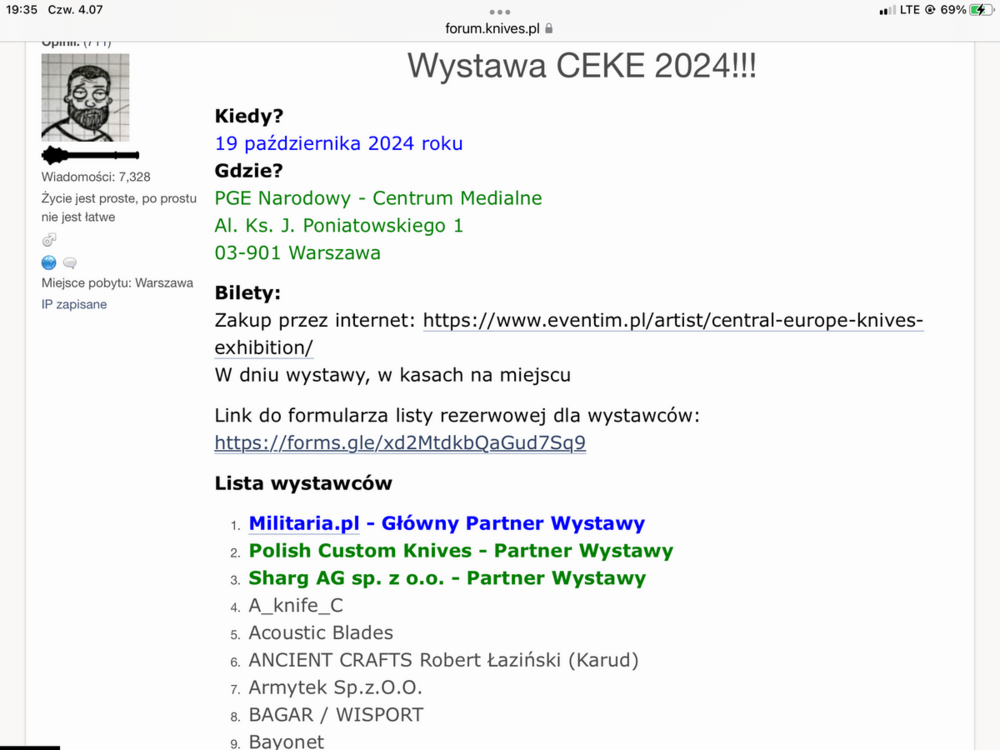This screenshot has height=750, width=1000.
Task: Send message via speech bubble icon
Action: 69,262
